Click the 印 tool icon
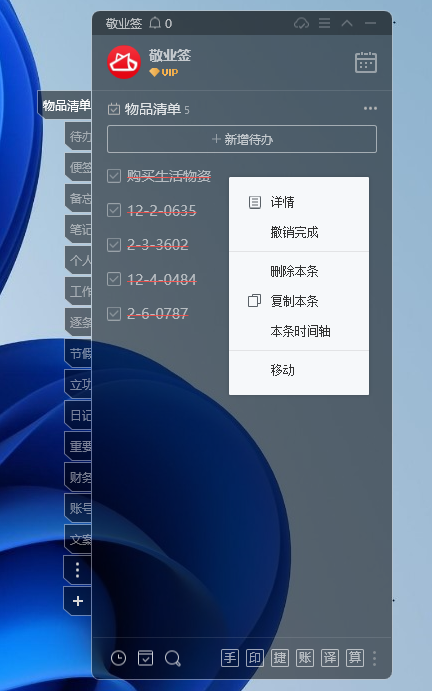The width and height of the screenshot is (432, 691). tap(255, 658)
